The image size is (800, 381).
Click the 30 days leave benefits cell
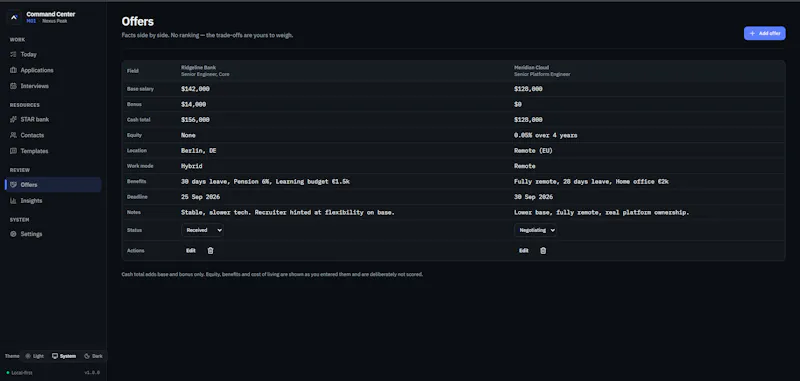(265, 181)
